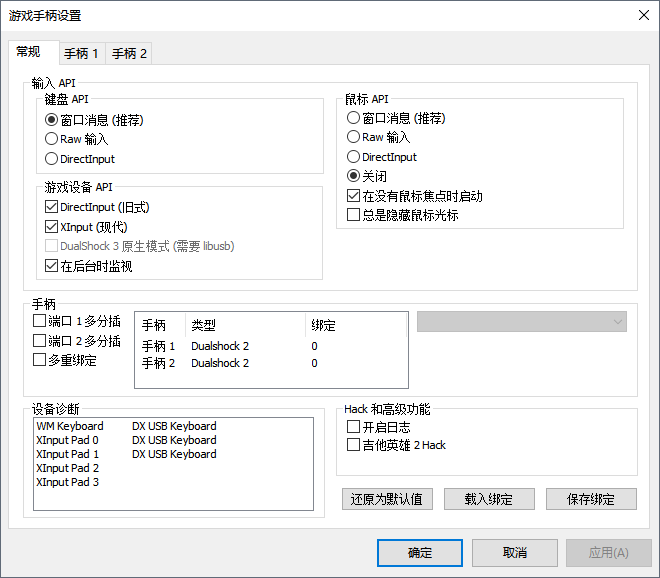Open the 手柄 2 tab
This screenshot has height=578, width=660.
128,54
